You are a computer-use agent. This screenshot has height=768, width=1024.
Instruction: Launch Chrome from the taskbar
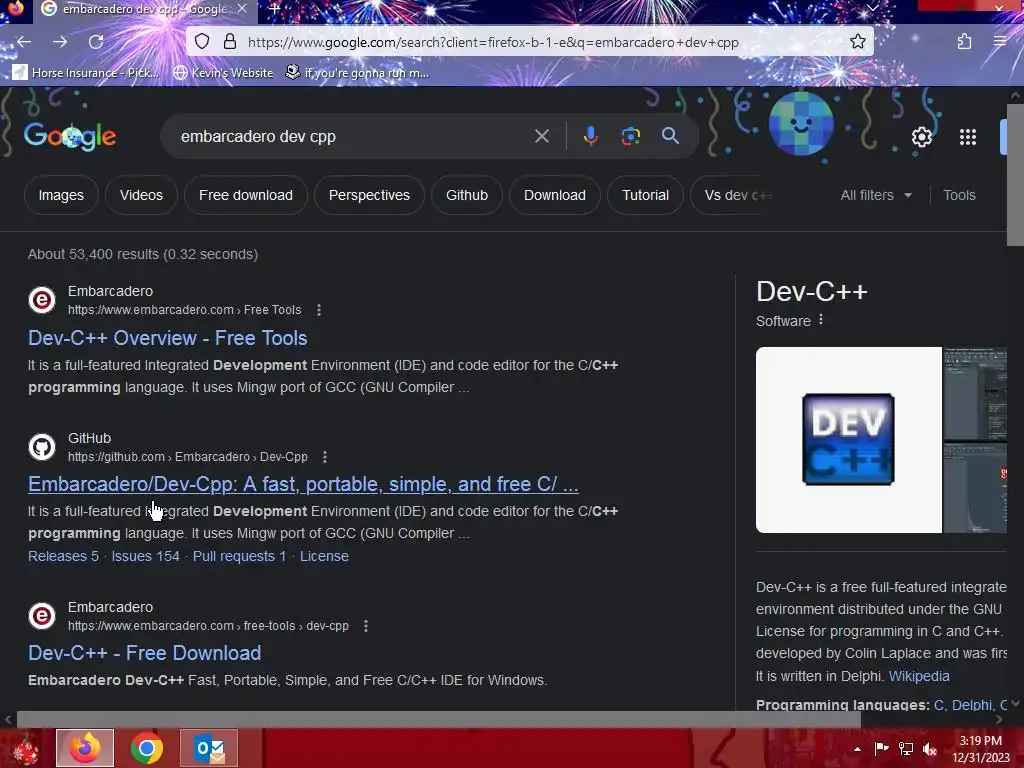tap(147, 748)
